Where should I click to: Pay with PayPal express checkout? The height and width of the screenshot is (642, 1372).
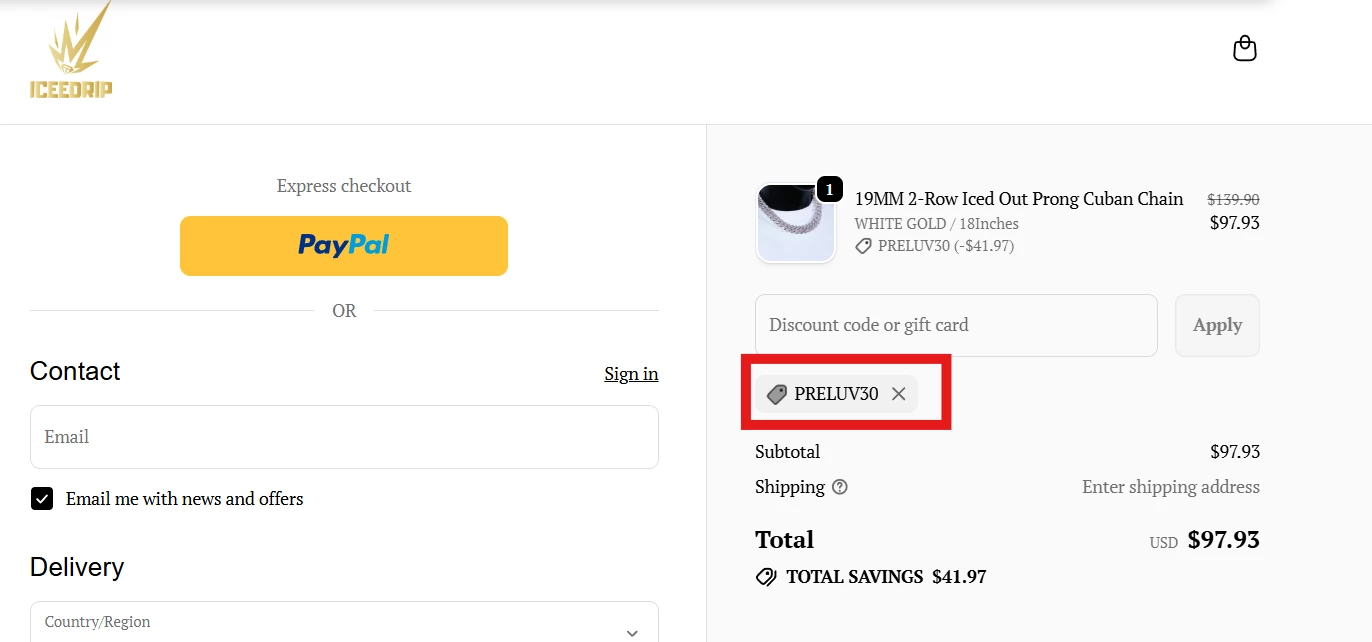click(344, 245)
